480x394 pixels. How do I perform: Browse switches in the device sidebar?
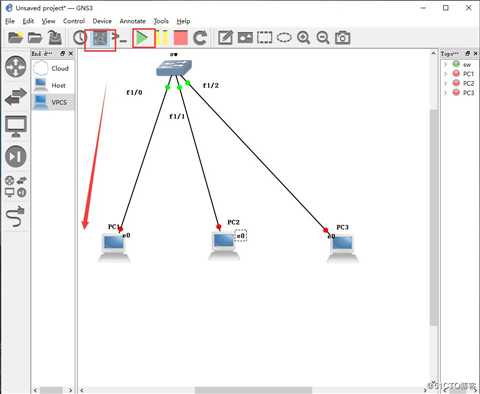pyautogui.click(x=16, y=96)
